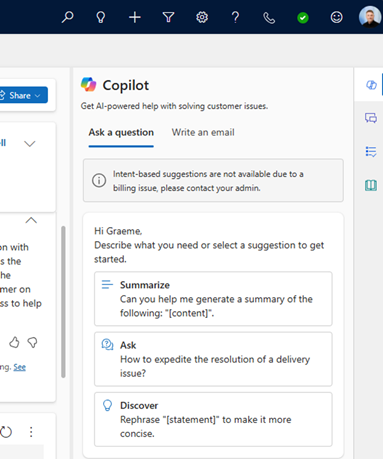Viewport: 383px width, 459px height.
Task: Open the phone dialer icon
Action: pos(269,18)
